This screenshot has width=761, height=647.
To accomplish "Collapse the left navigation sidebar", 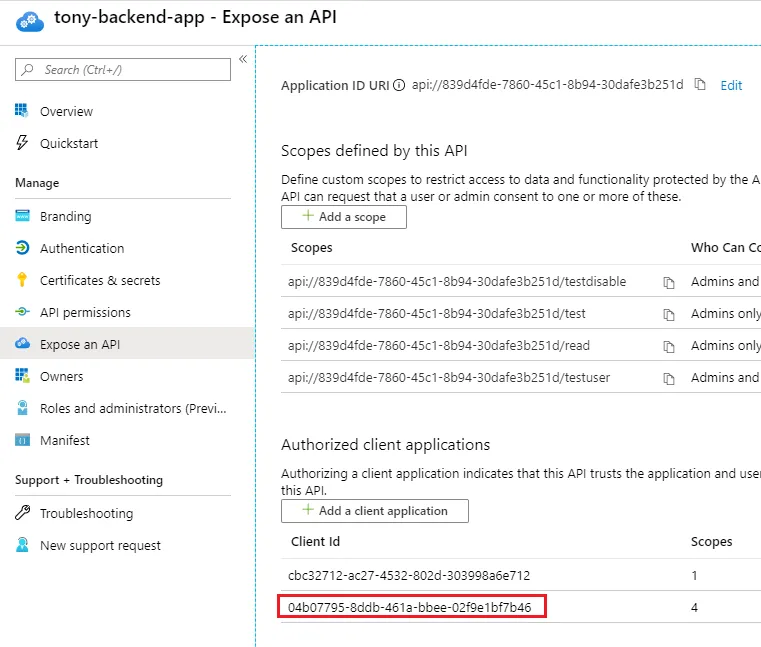I will click(243, 60).
